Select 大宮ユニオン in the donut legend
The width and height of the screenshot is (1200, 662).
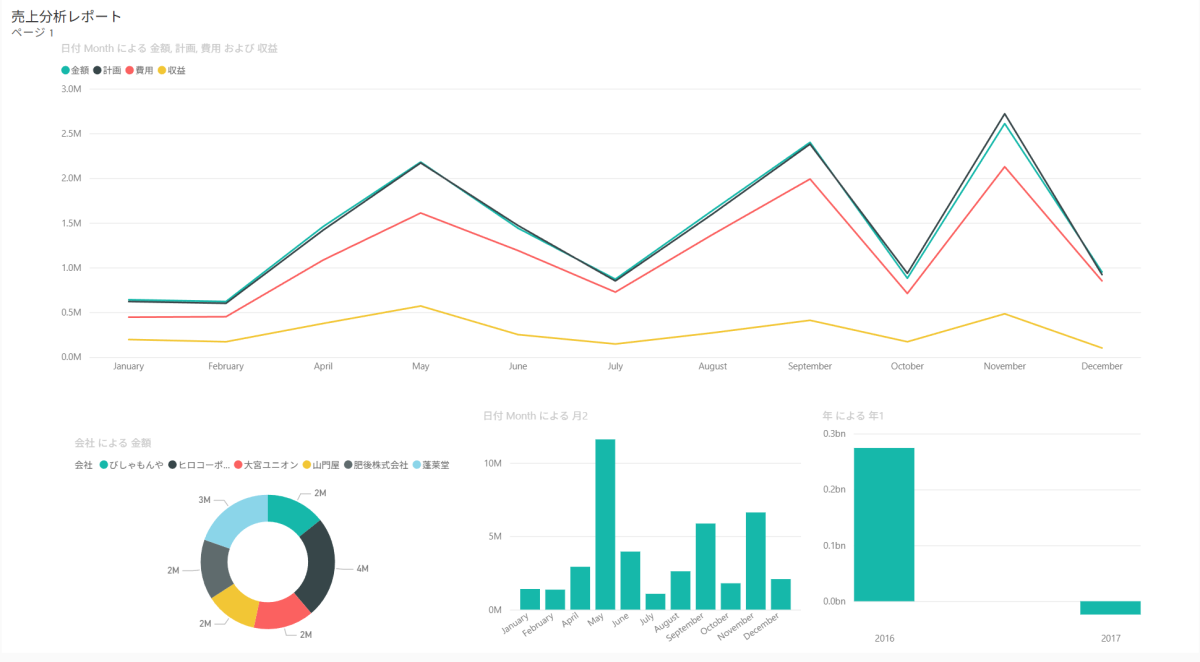click(270, 465)
